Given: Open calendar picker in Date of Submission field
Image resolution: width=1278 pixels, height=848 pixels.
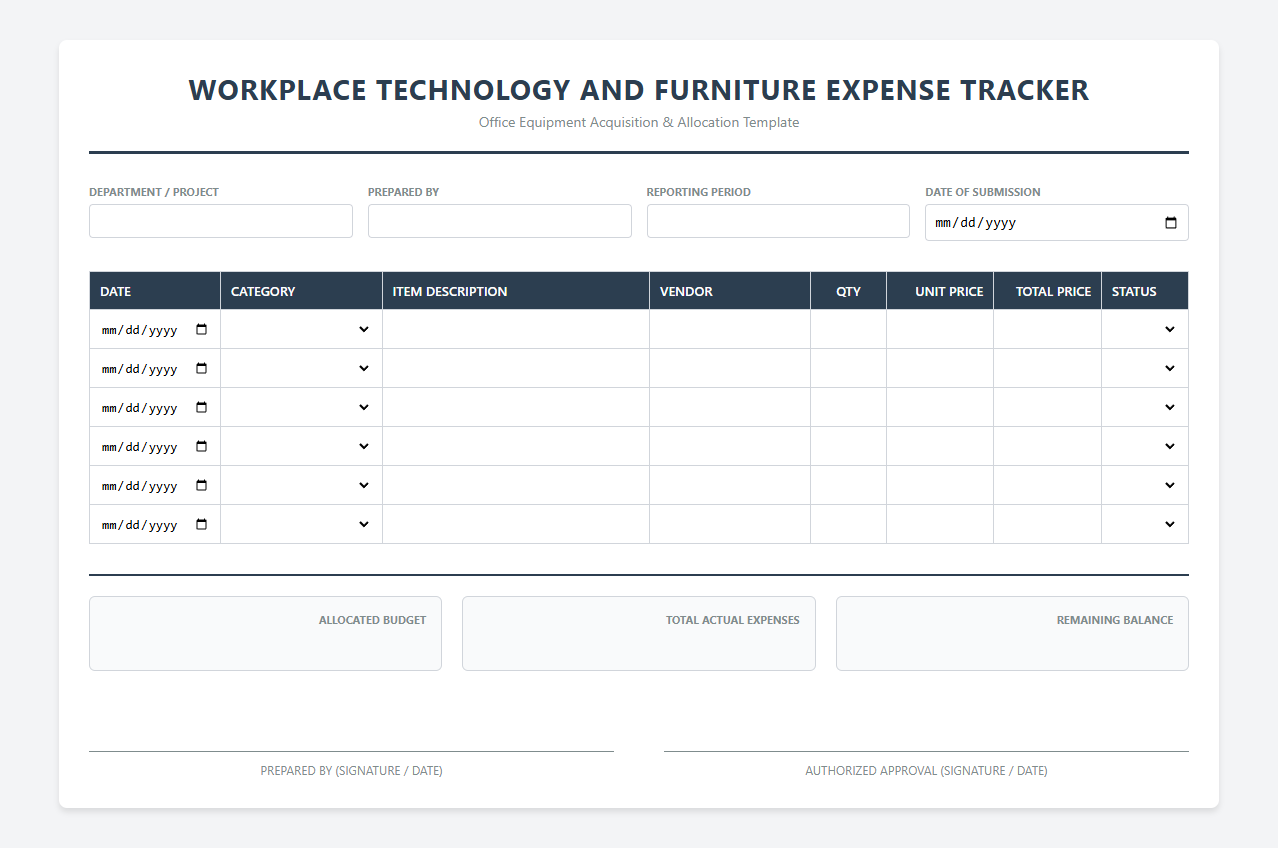Looking at the screenshot, I should [1171, 223].
